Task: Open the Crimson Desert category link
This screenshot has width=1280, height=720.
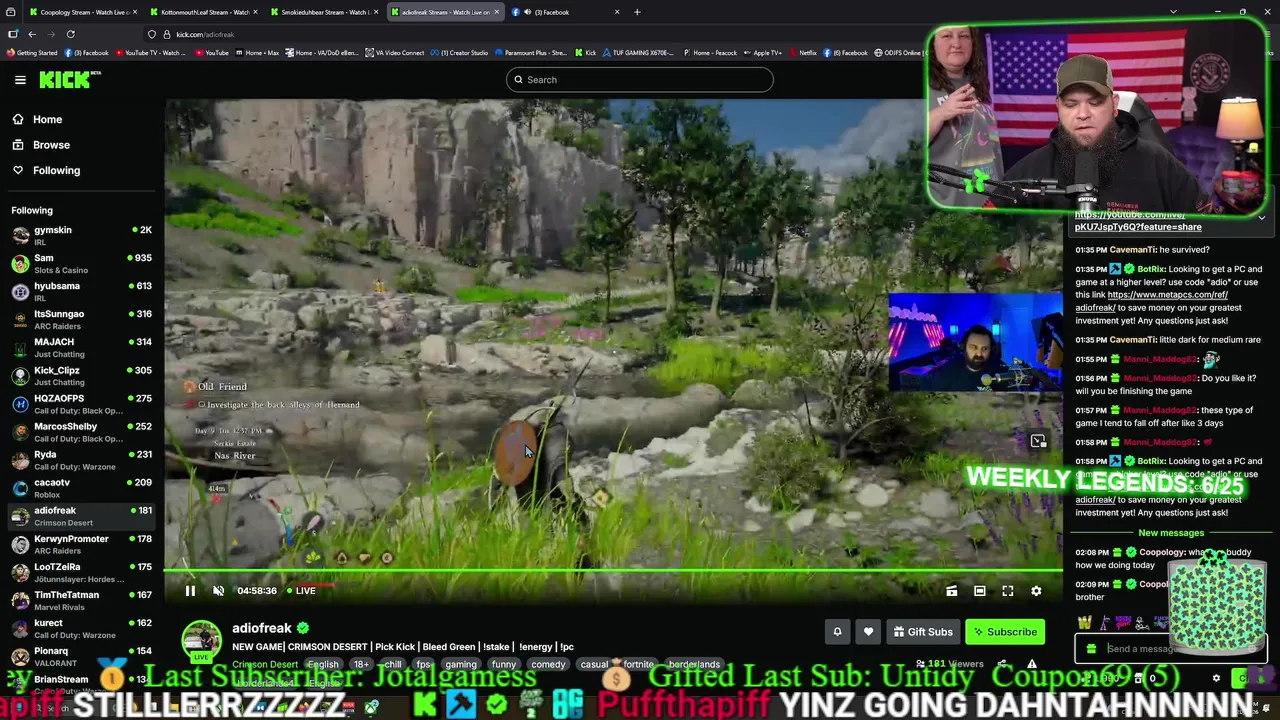Action: (x=265, y=664)
